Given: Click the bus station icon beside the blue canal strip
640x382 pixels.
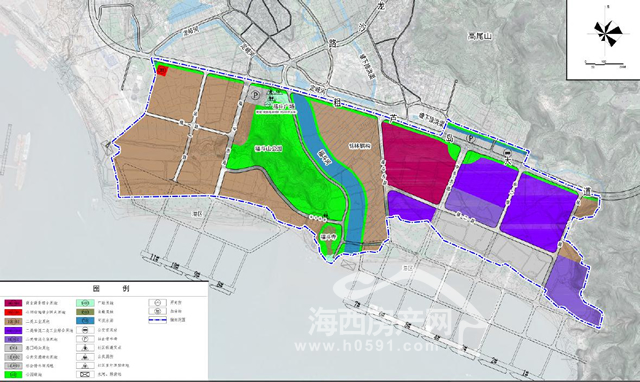Looking at the screenshot, I should pos(507,153).
